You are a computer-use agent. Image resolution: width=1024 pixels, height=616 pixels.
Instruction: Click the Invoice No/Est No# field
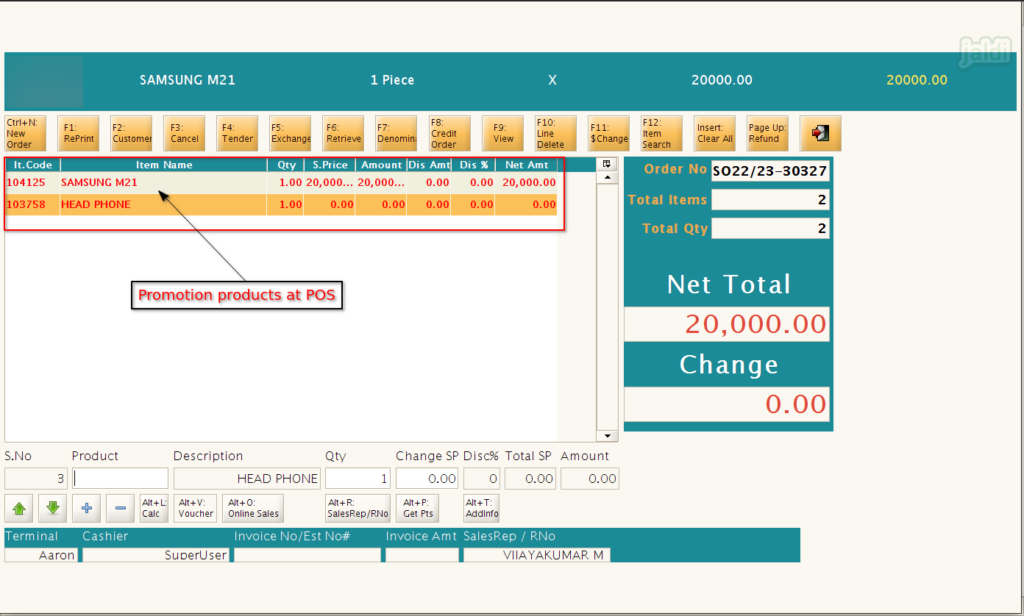(307, 555)
